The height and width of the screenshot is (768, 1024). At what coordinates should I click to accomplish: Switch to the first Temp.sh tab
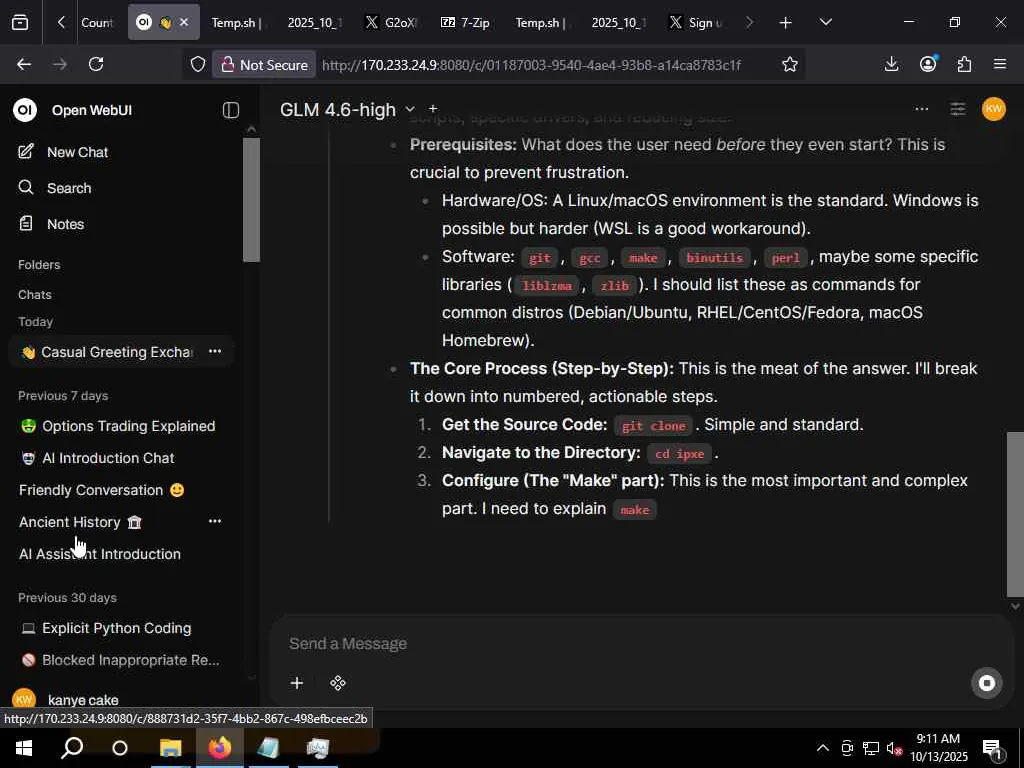(236, 22)
